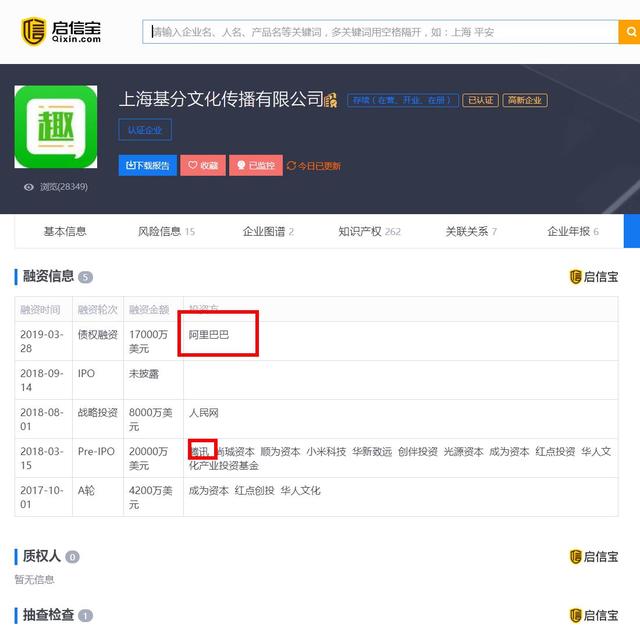Screen dimensions: 640x625
Task: Open investor 红点投资 in Pre-IPO row
Action: [x=555, y=451]
